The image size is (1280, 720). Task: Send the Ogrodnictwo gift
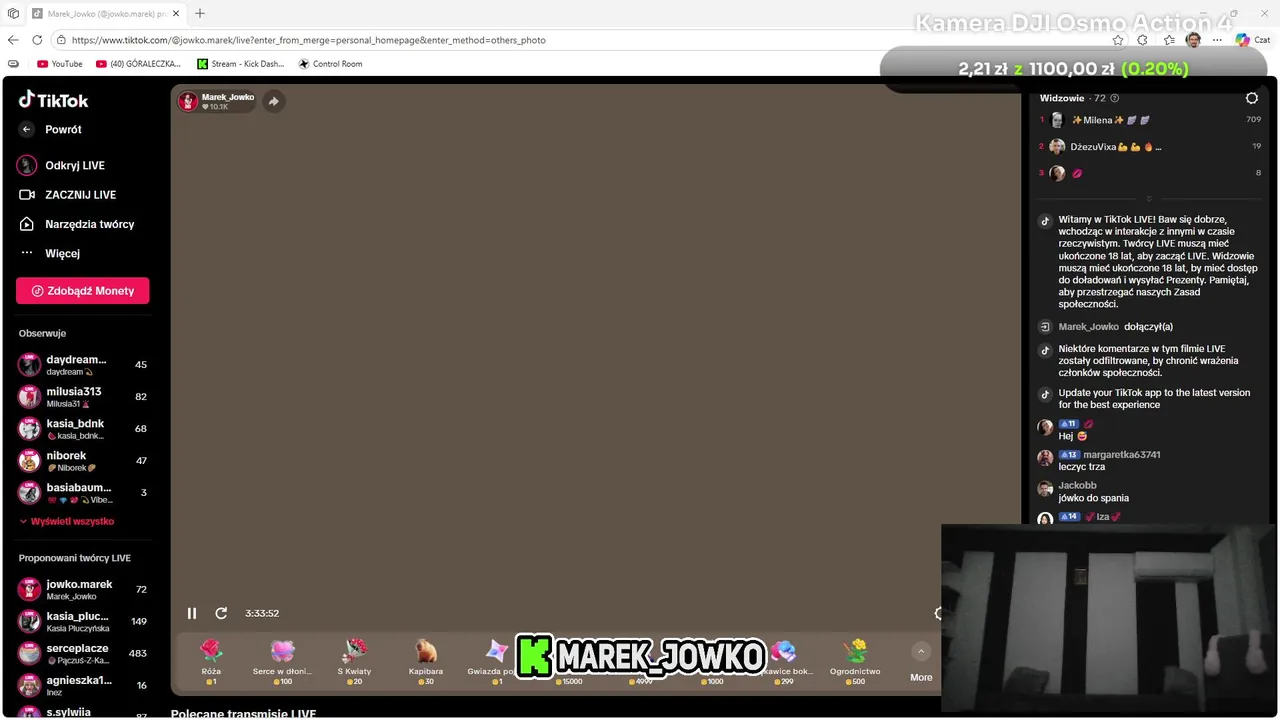coord(855,662)
